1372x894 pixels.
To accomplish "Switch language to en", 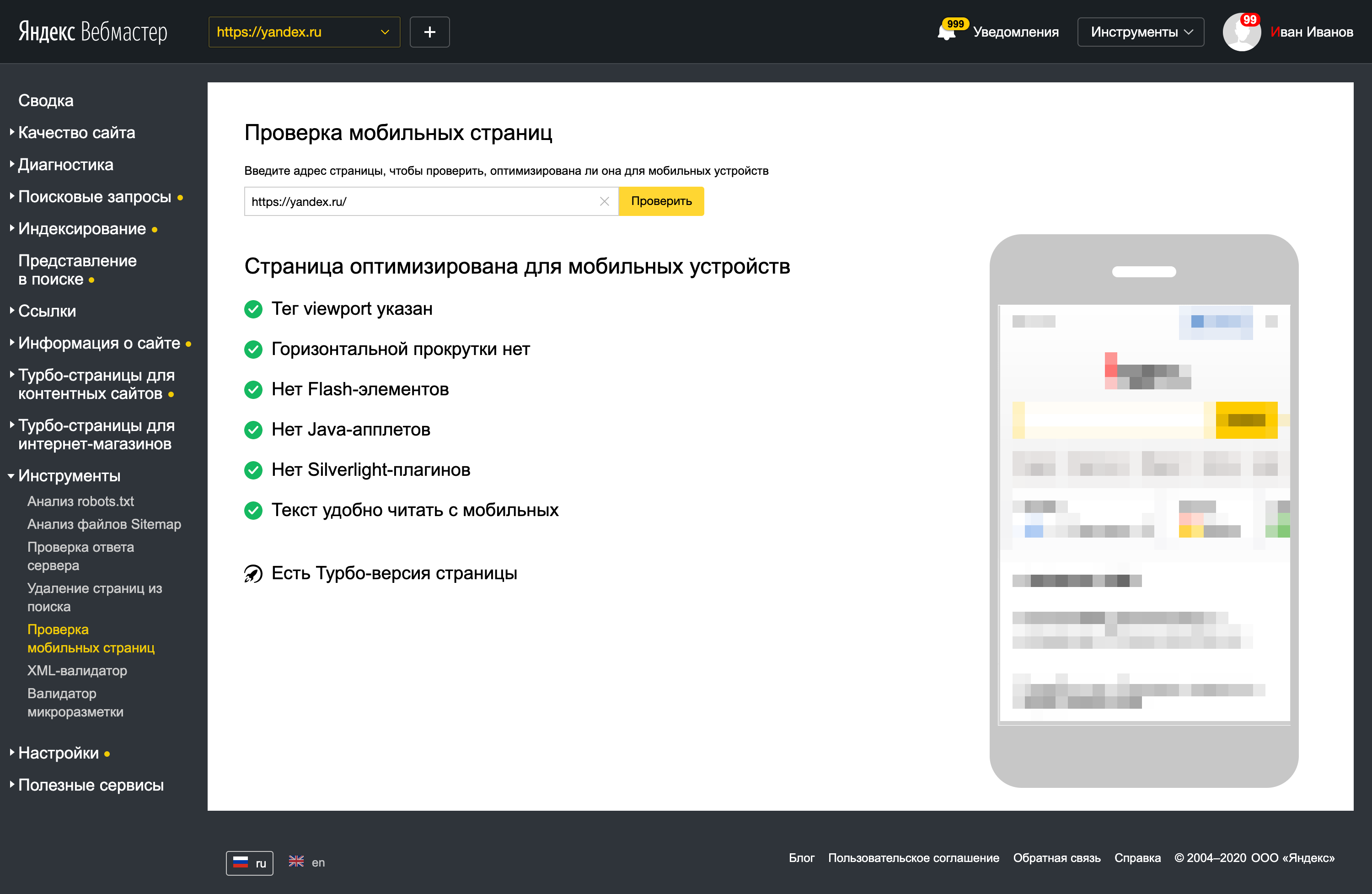I will 318,863.
